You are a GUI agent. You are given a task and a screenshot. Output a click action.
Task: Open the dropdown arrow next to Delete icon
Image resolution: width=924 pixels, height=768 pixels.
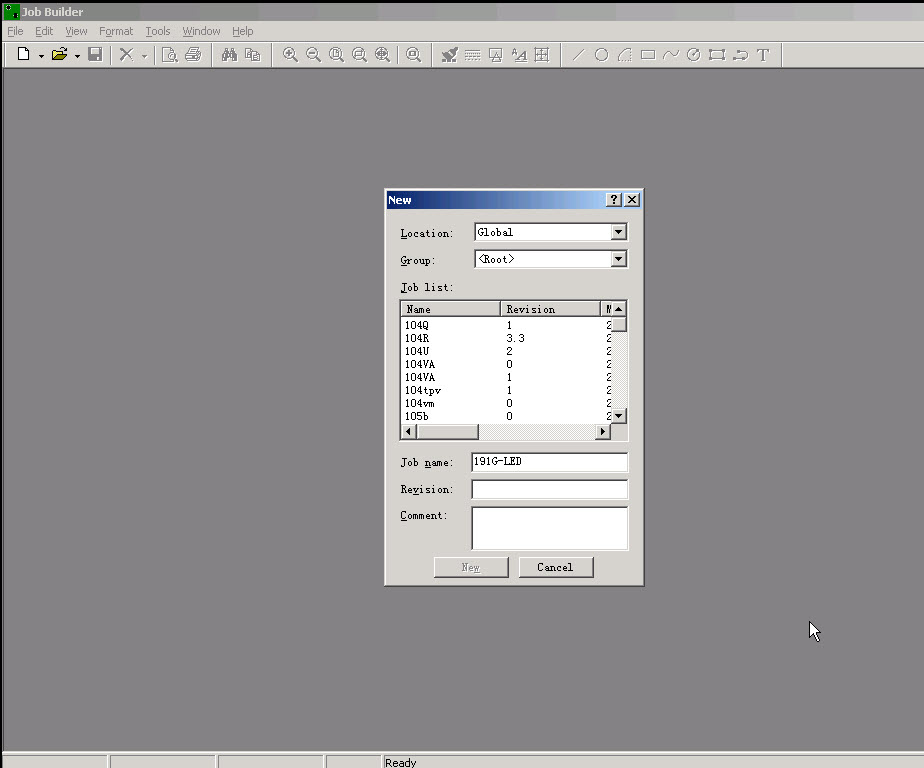[x=144, y=56]
